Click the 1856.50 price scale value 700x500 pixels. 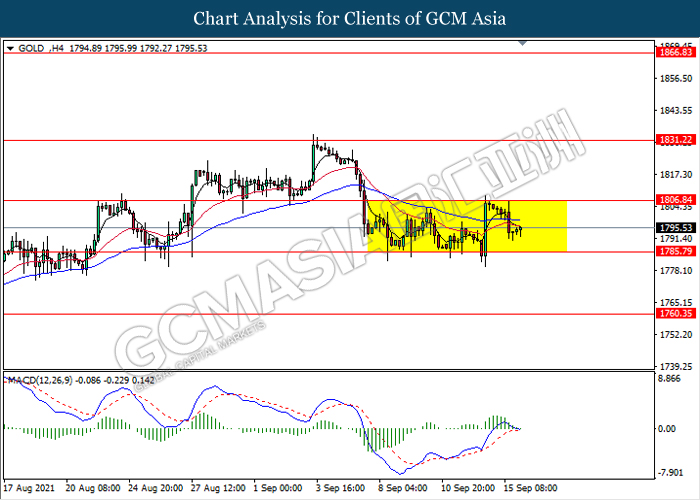[x=676, y=79]
